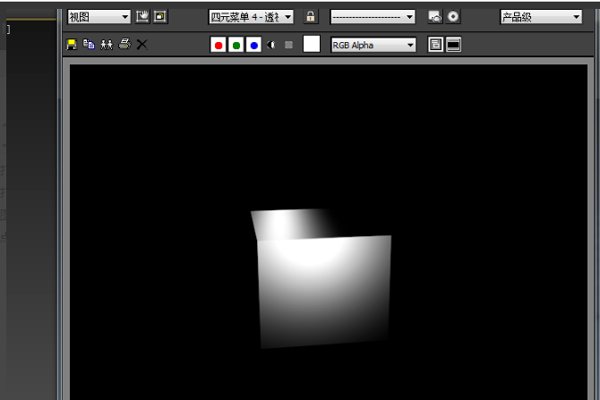Image resolution: width=600 pixels, height=400 pixels.
Task: Toggle the red channel display
Action: click(219, 45)
